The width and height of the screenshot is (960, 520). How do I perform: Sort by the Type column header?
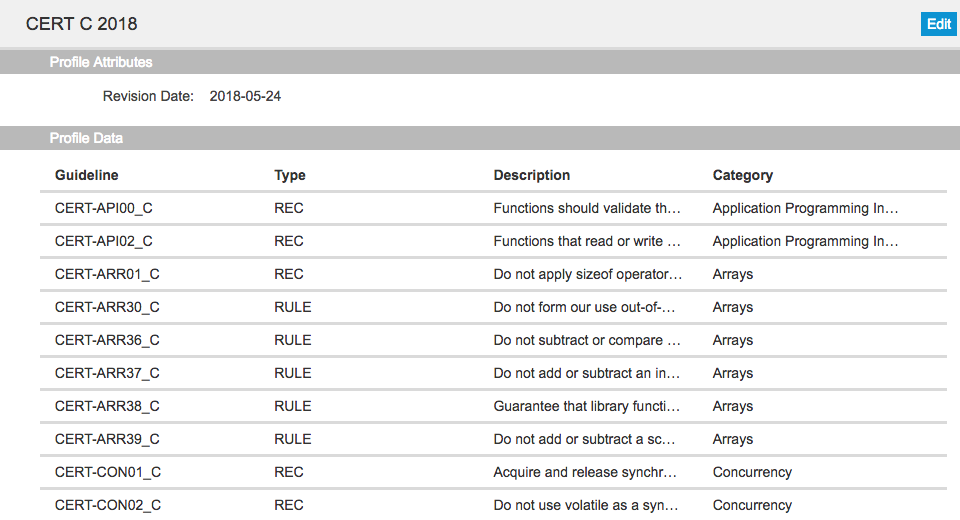(x=290, y=175)
